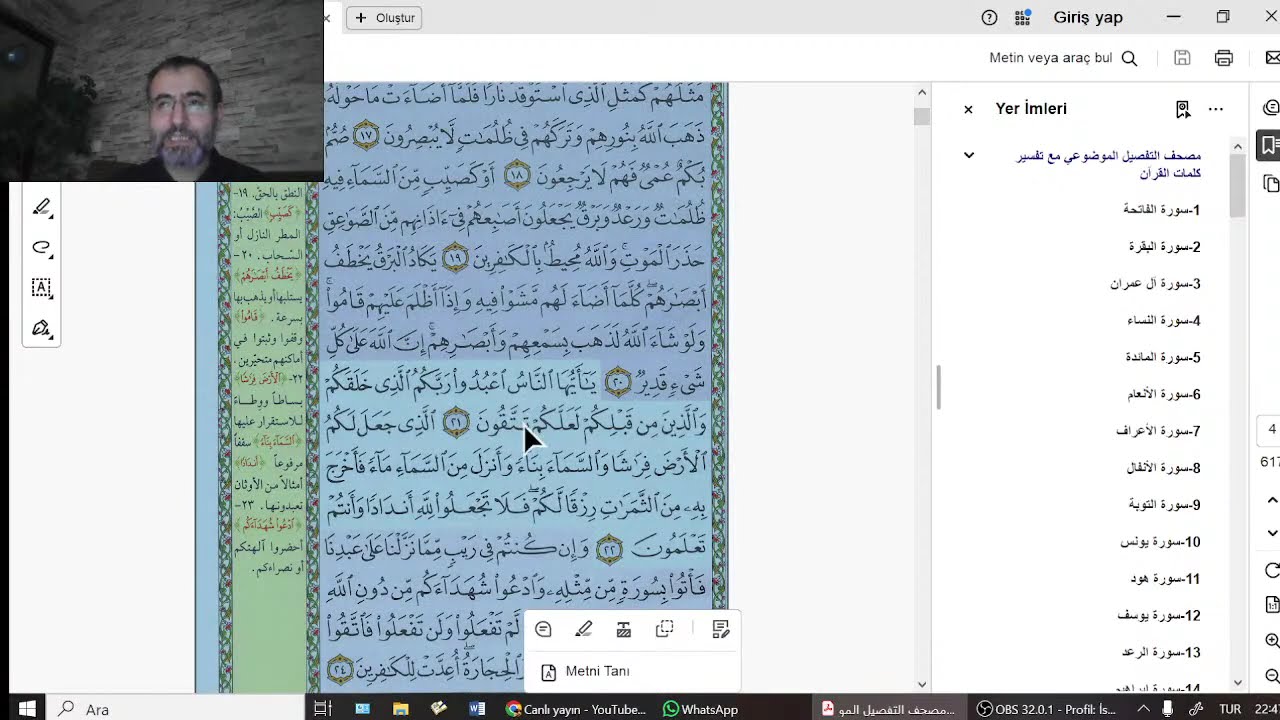Viewport: 1280px width, 720px height.
Task: Close the Yer İmleri bookmarks panel
Action: 968,109
